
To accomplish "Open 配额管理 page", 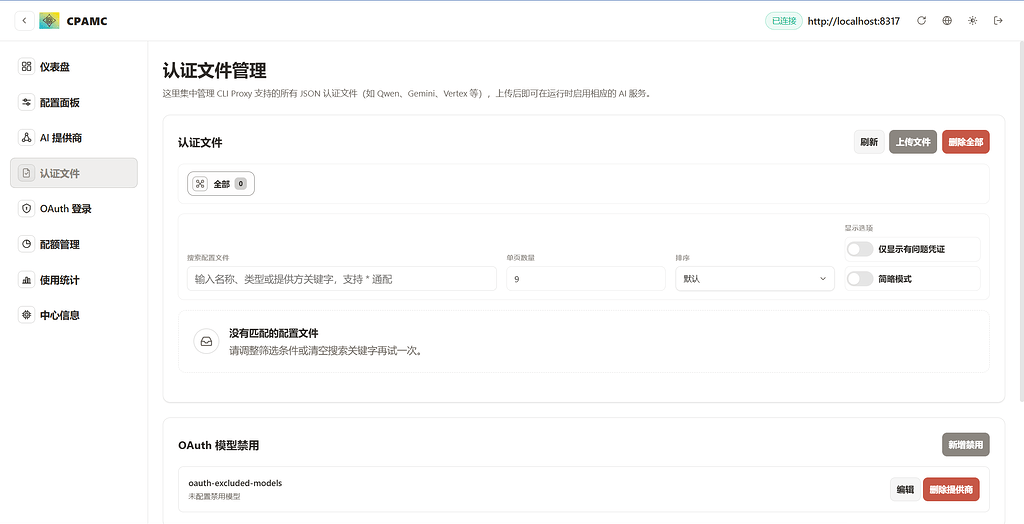I will pos(74,244).
